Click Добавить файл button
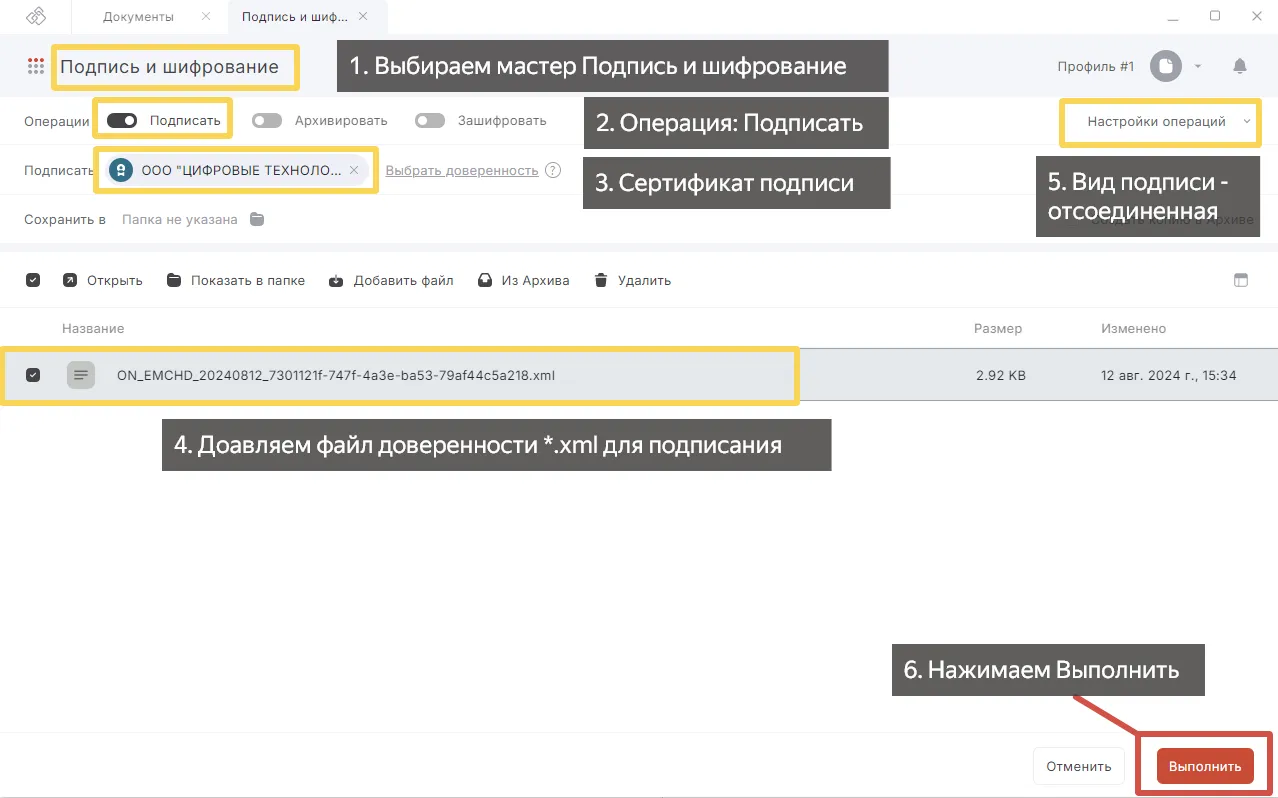Image resolution: width=1278 pixels, height=798 pixels. pos(391,280)
